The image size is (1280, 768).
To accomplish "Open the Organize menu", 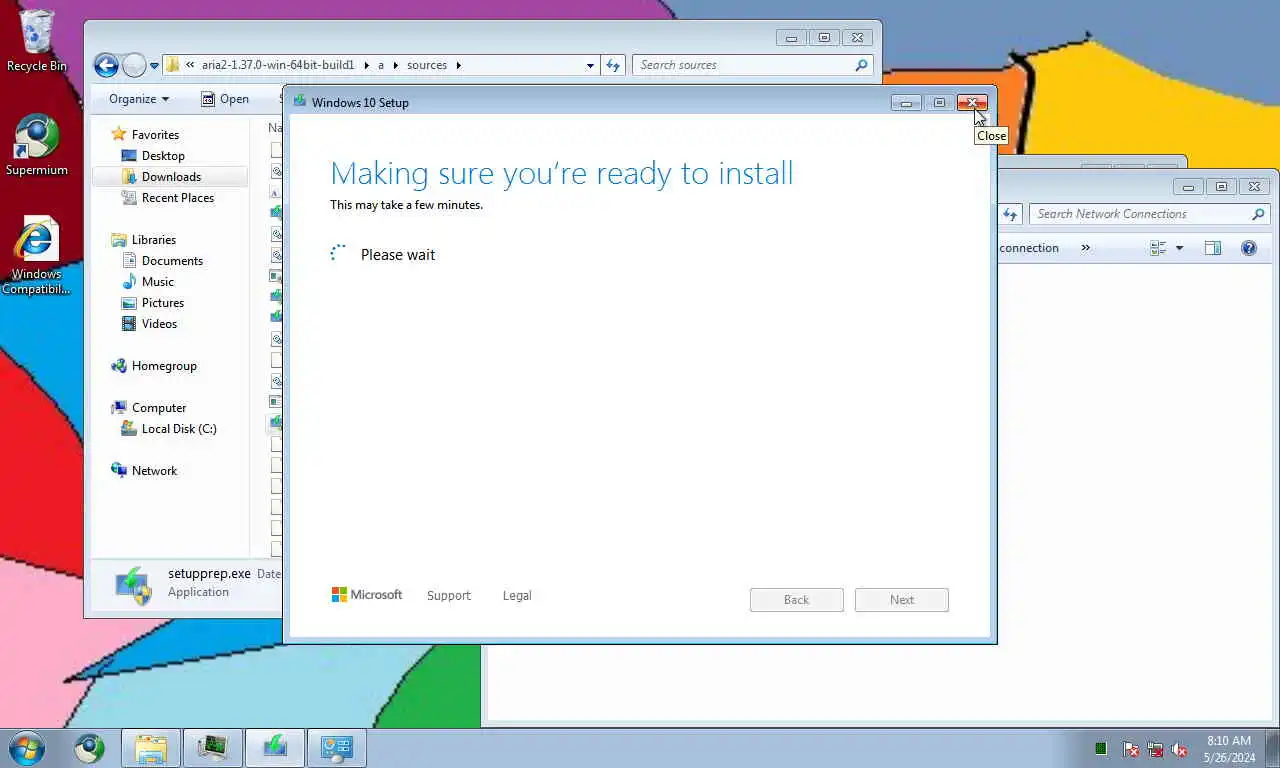I will (x=139, y=99).
